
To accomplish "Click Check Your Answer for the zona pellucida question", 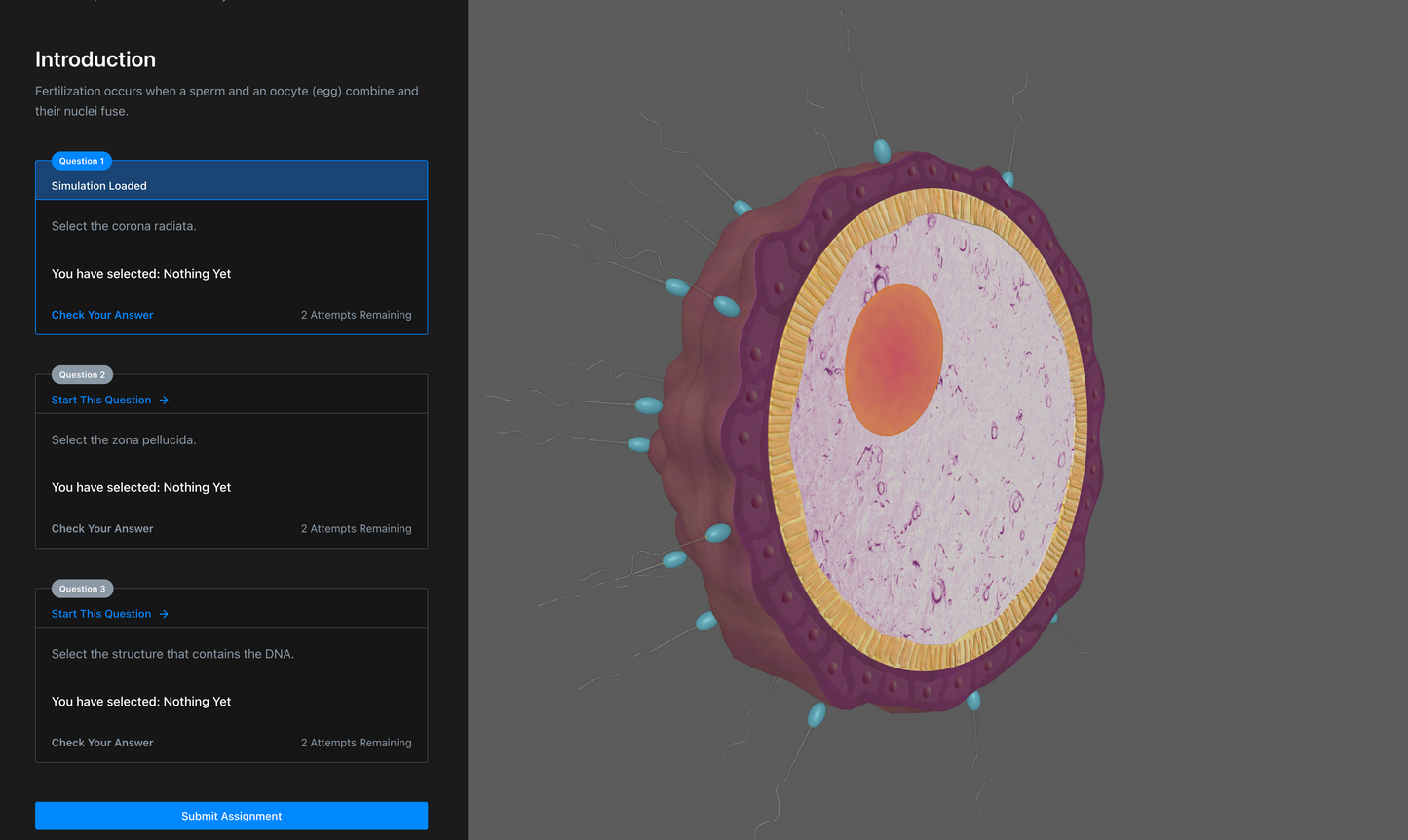I will pyautogui.click(x=102, y=528).
